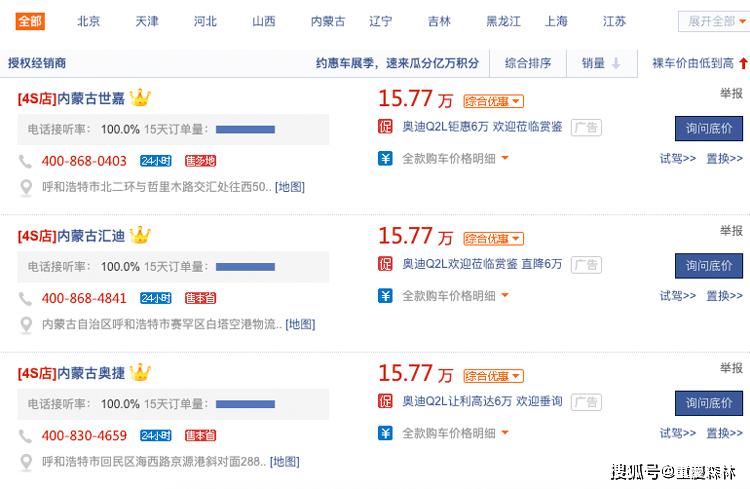Switch to the 内蒙古 province tab
The width and height of the screenshot is (750, 489).
coord(328,21)
